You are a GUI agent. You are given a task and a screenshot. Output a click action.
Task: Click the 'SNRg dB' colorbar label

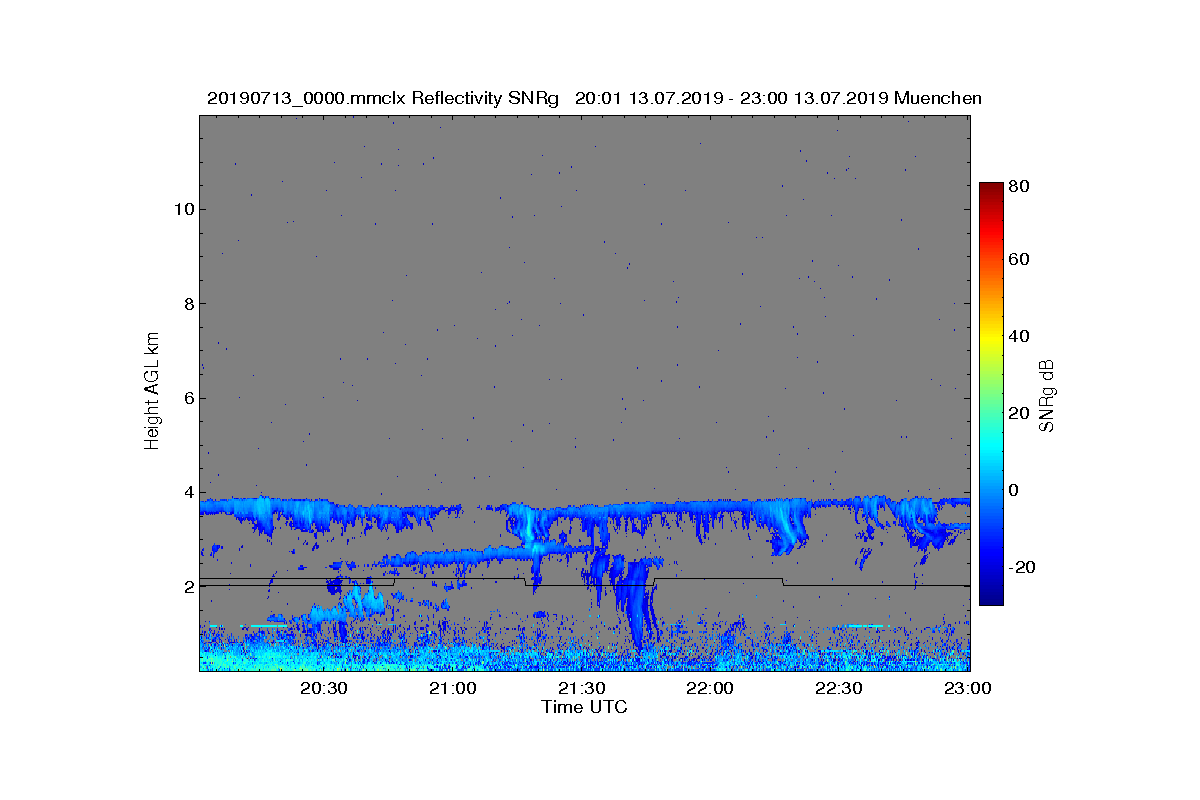coord(1047,396)
